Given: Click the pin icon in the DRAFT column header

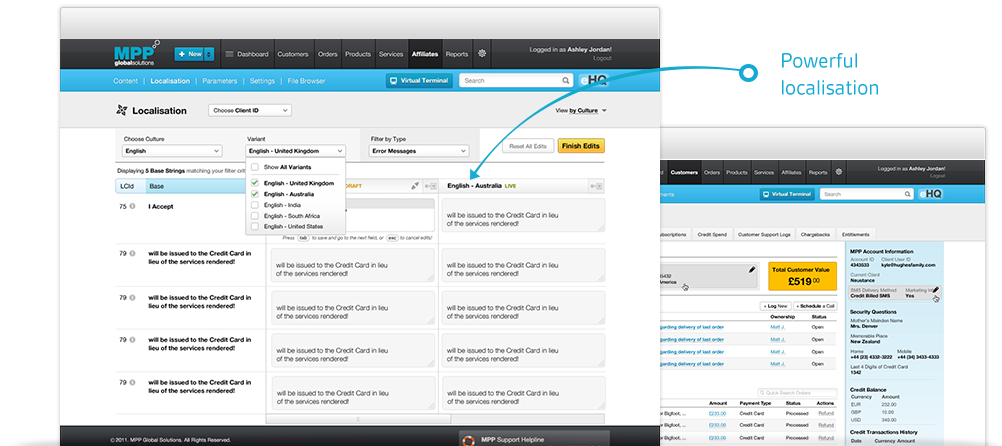Looking at the screenshot, I should pyautogui.click(x=415, y=186).
